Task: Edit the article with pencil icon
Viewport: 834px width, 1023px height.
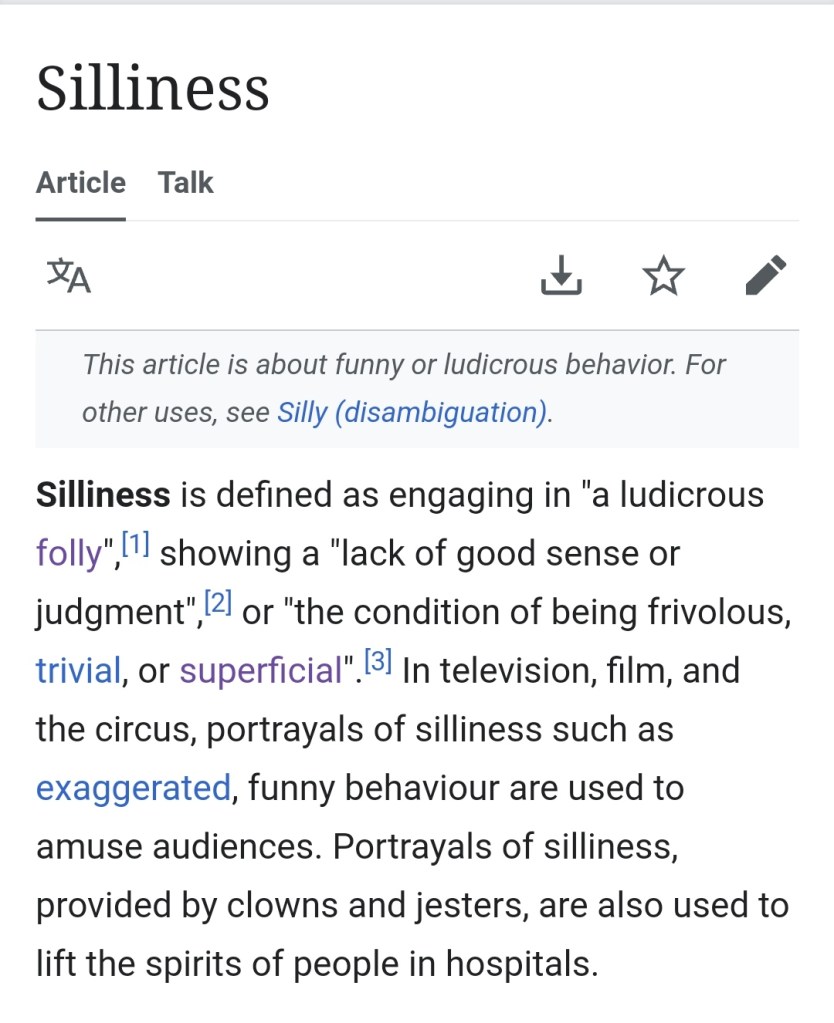Action: [766, 276]
